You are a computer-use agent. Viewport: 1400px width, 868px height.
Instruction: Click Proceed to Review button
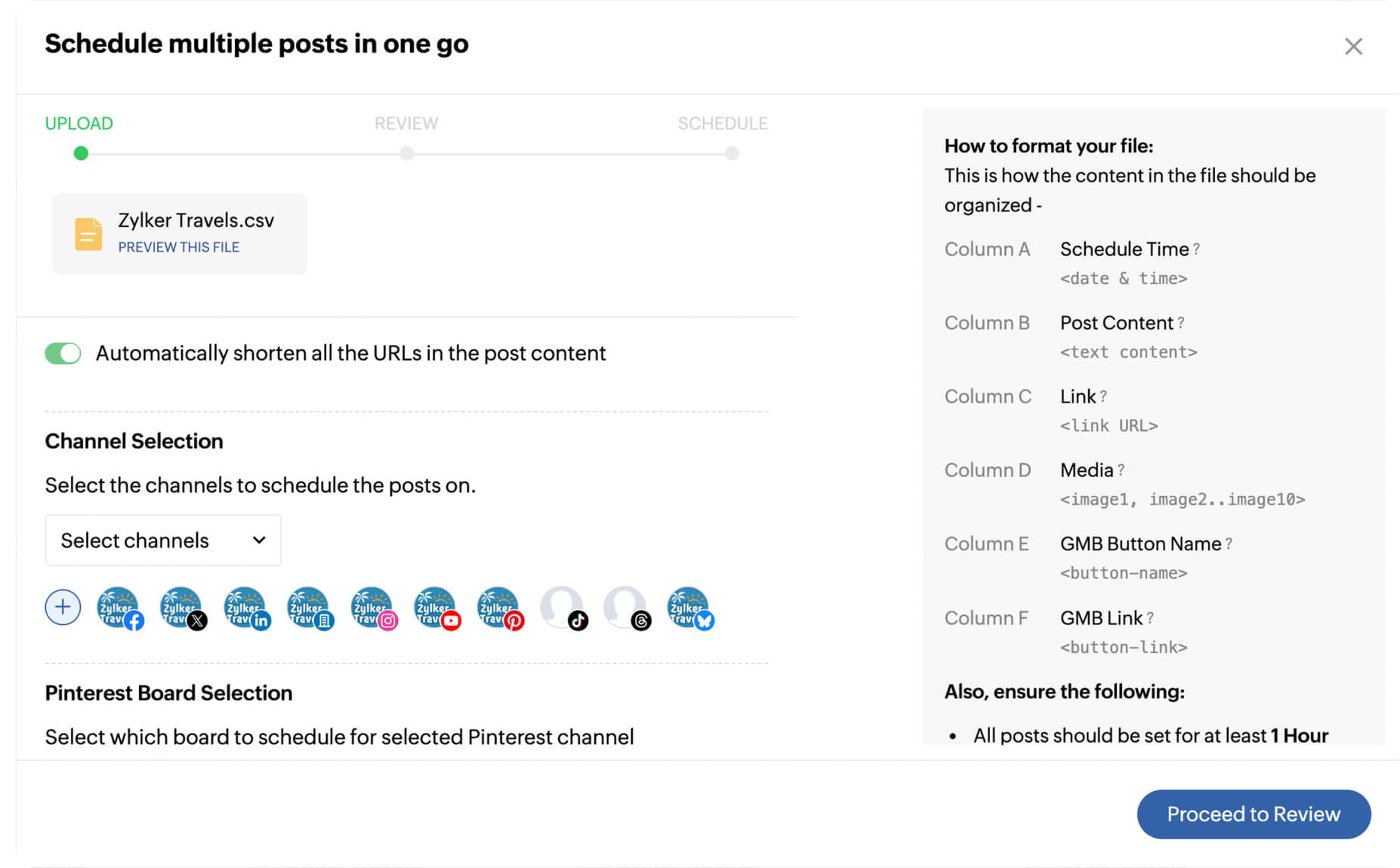[1254, 814]
